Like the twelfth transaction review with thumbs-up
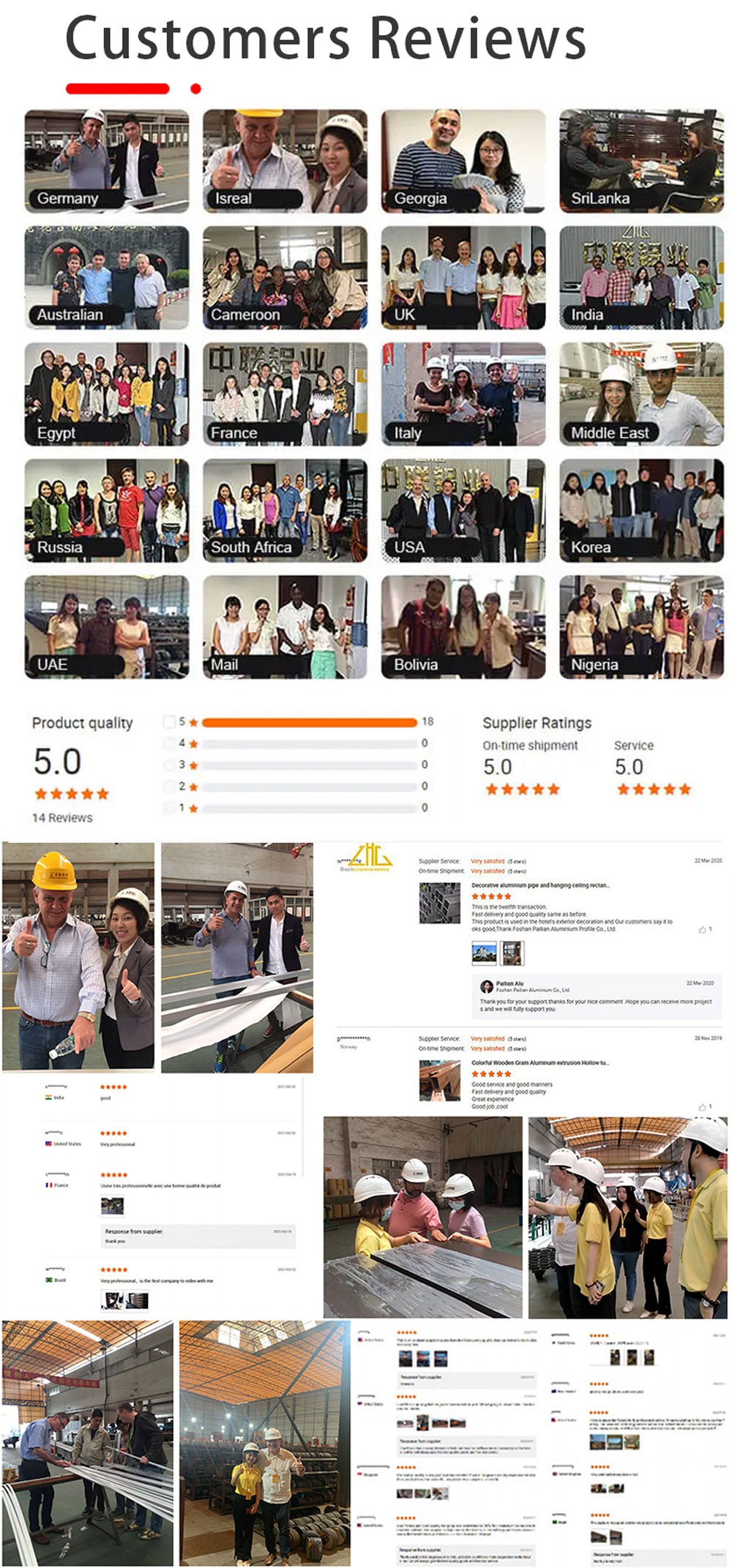This screenshot has height=1568, width=732. coord(702,929)
